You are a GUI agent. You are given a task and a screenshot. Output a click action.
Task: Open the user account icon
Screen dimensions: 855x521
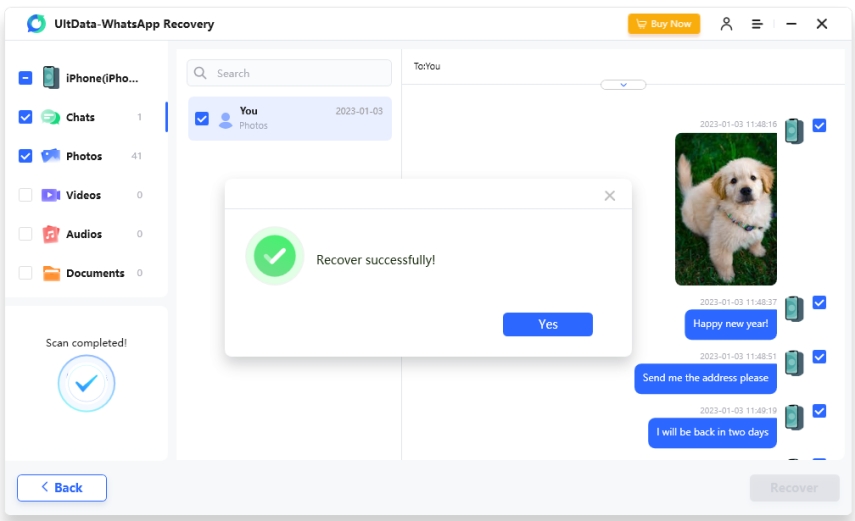pyautogui.click(x=726, y=24)
